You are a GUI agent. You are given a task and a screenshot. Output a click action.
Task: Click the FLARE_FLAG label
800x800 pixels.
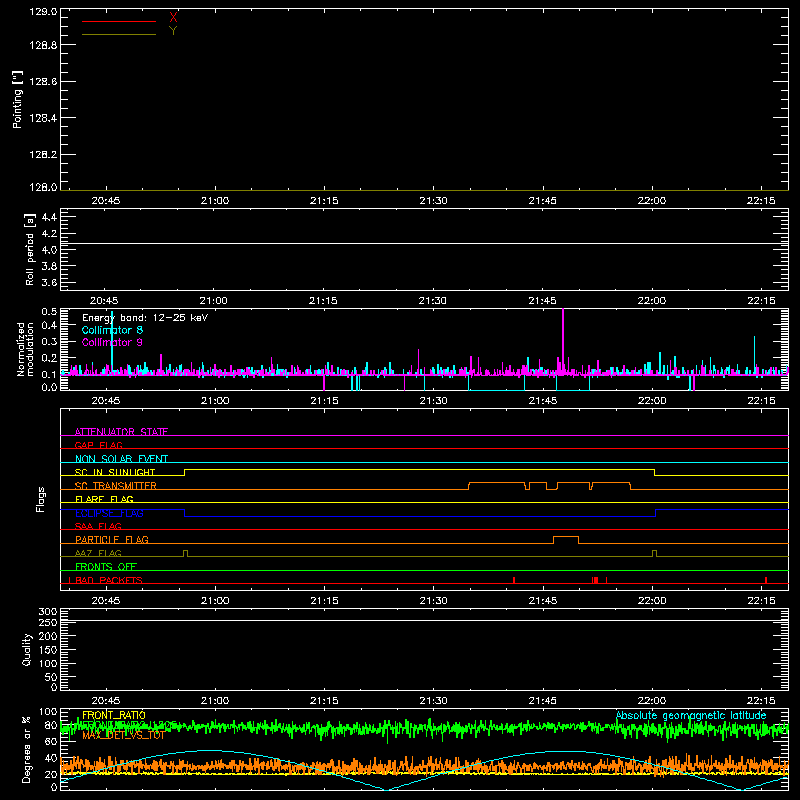coord(104,499)
